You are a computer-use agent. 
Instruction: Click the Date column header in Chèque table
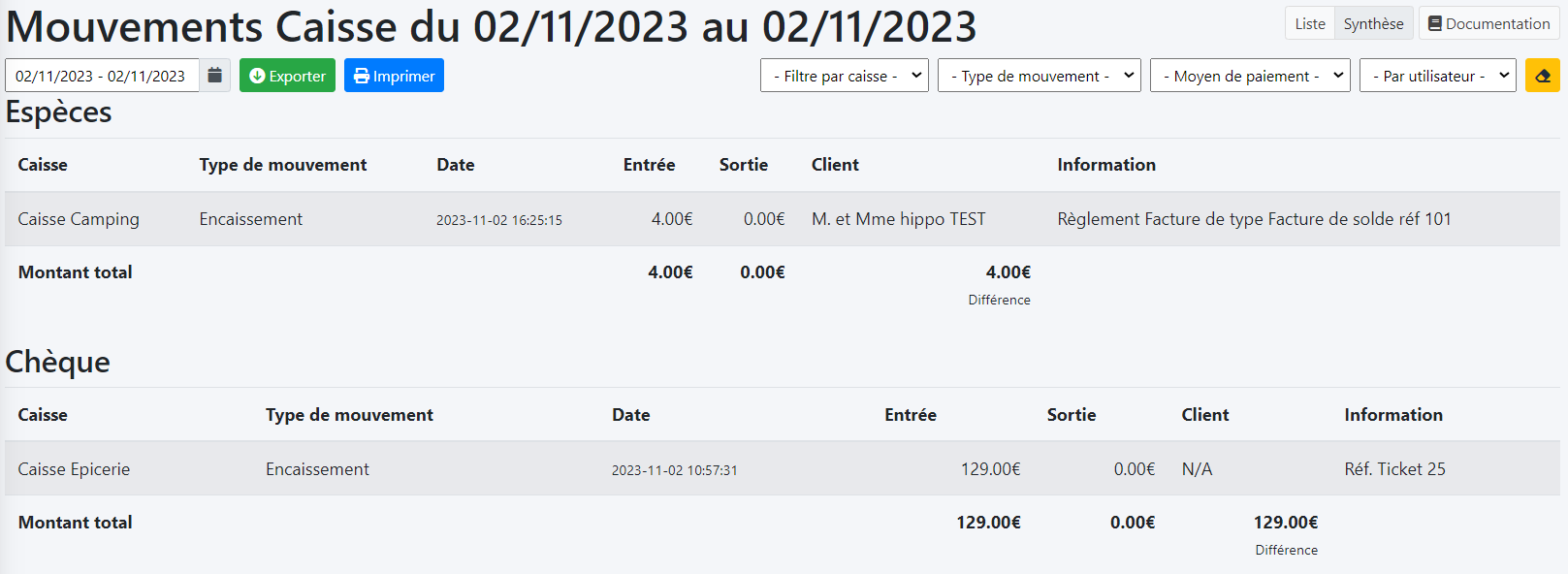(630, 415)
